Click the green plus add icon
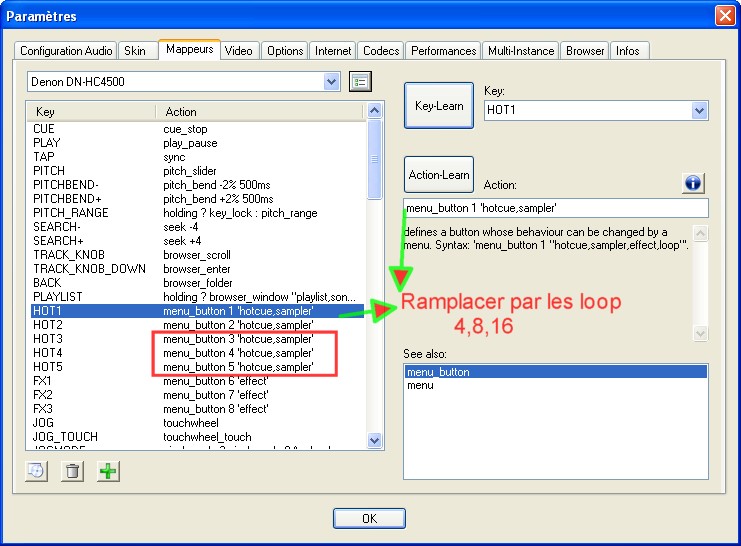Screen dimensions: 741x546 point(107,472)
